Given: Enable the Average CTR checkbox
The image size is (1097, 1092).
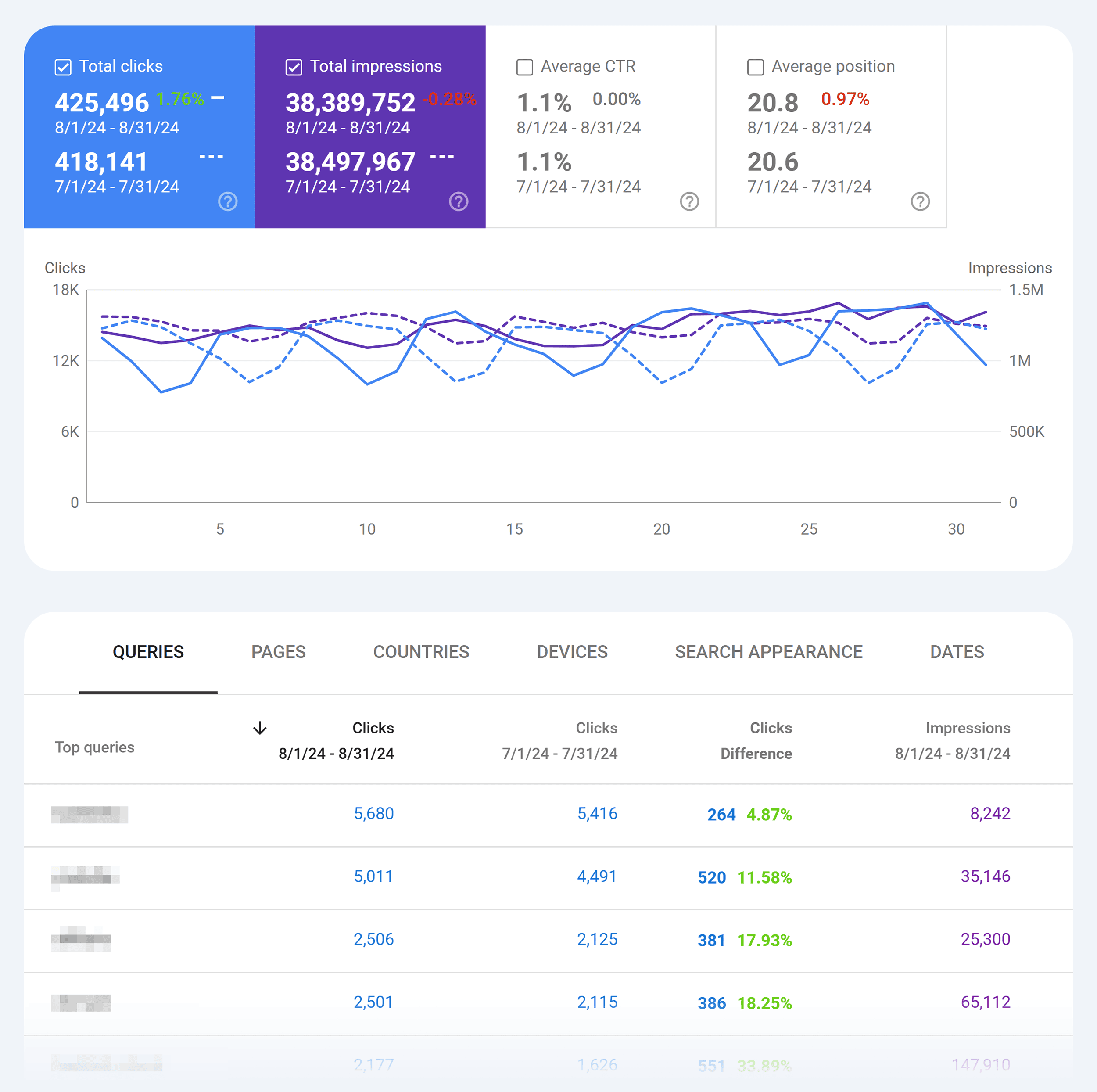Looking at the screenshot, I should 524,66.
